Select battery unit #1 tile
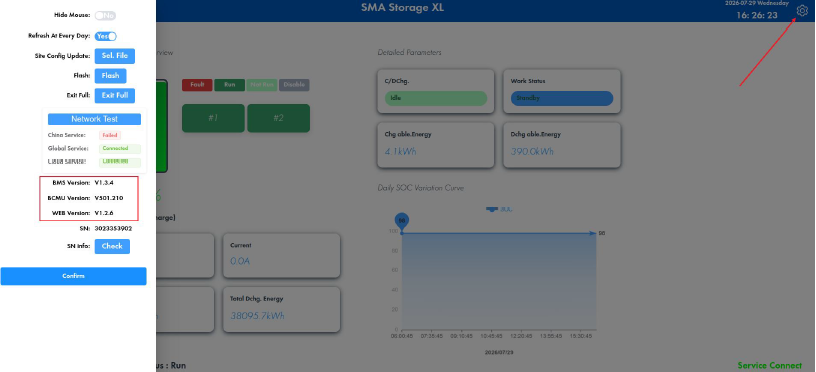The width and height of the screenshot is (816, 372). pos(213,118)
